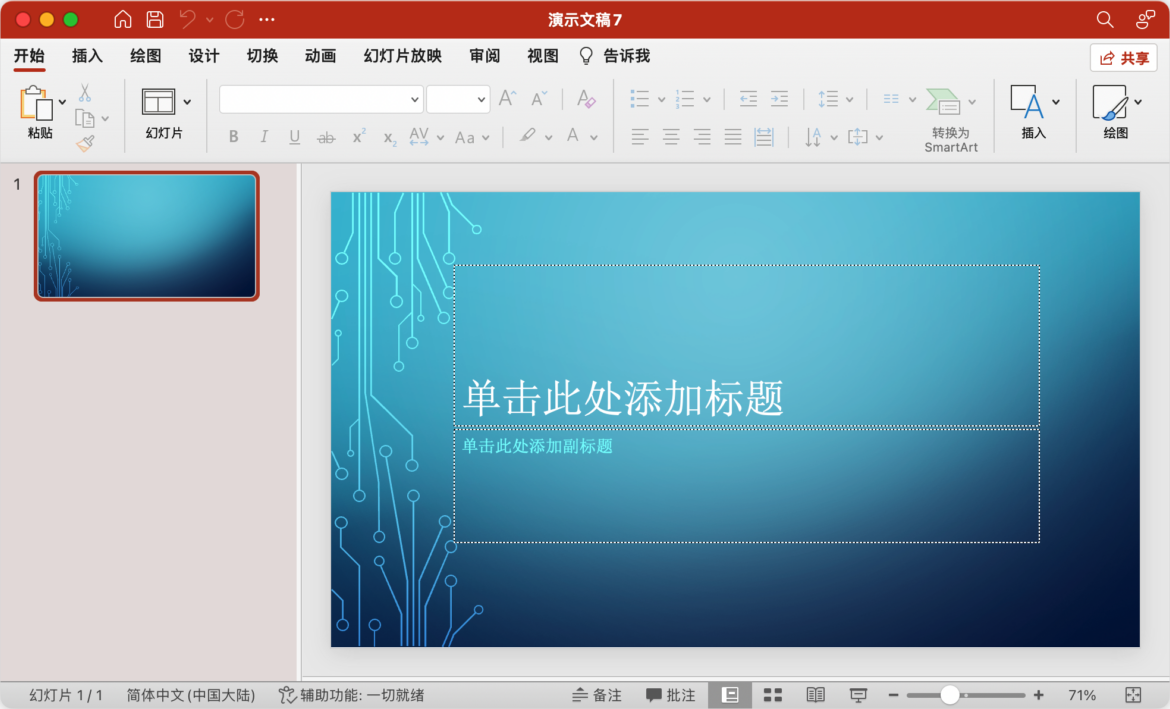Decrease the list indent level
Viewport: 1170px width, 709px height.
click(x=748, y=99)
